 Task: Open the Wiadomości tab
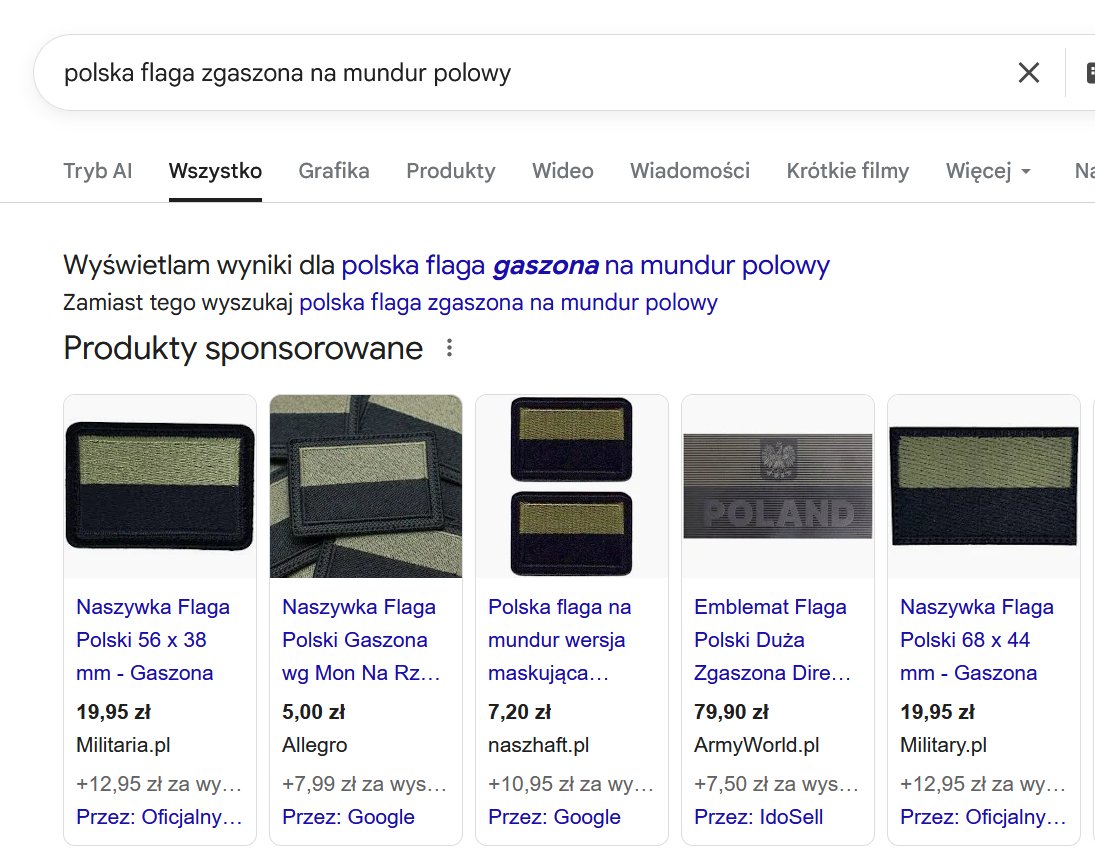[x=690, y=170]
